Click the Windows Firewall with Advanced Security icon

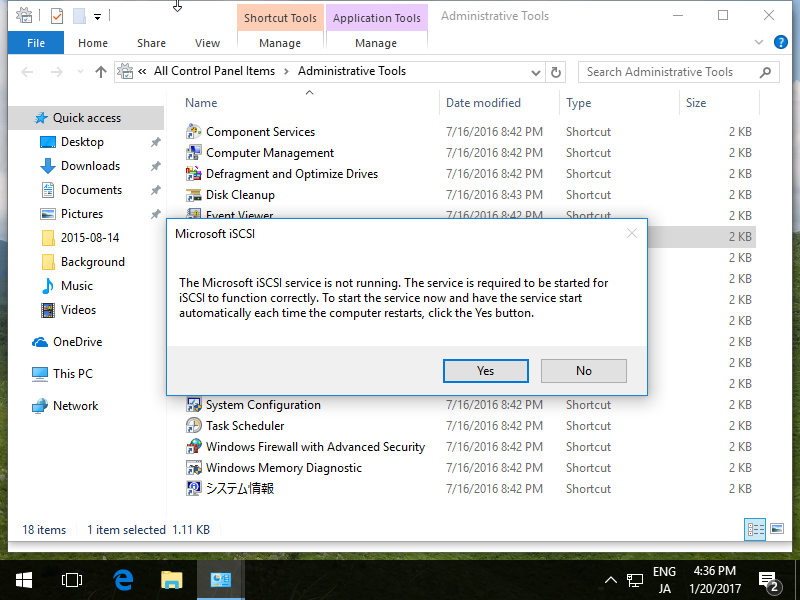[193, 446]
